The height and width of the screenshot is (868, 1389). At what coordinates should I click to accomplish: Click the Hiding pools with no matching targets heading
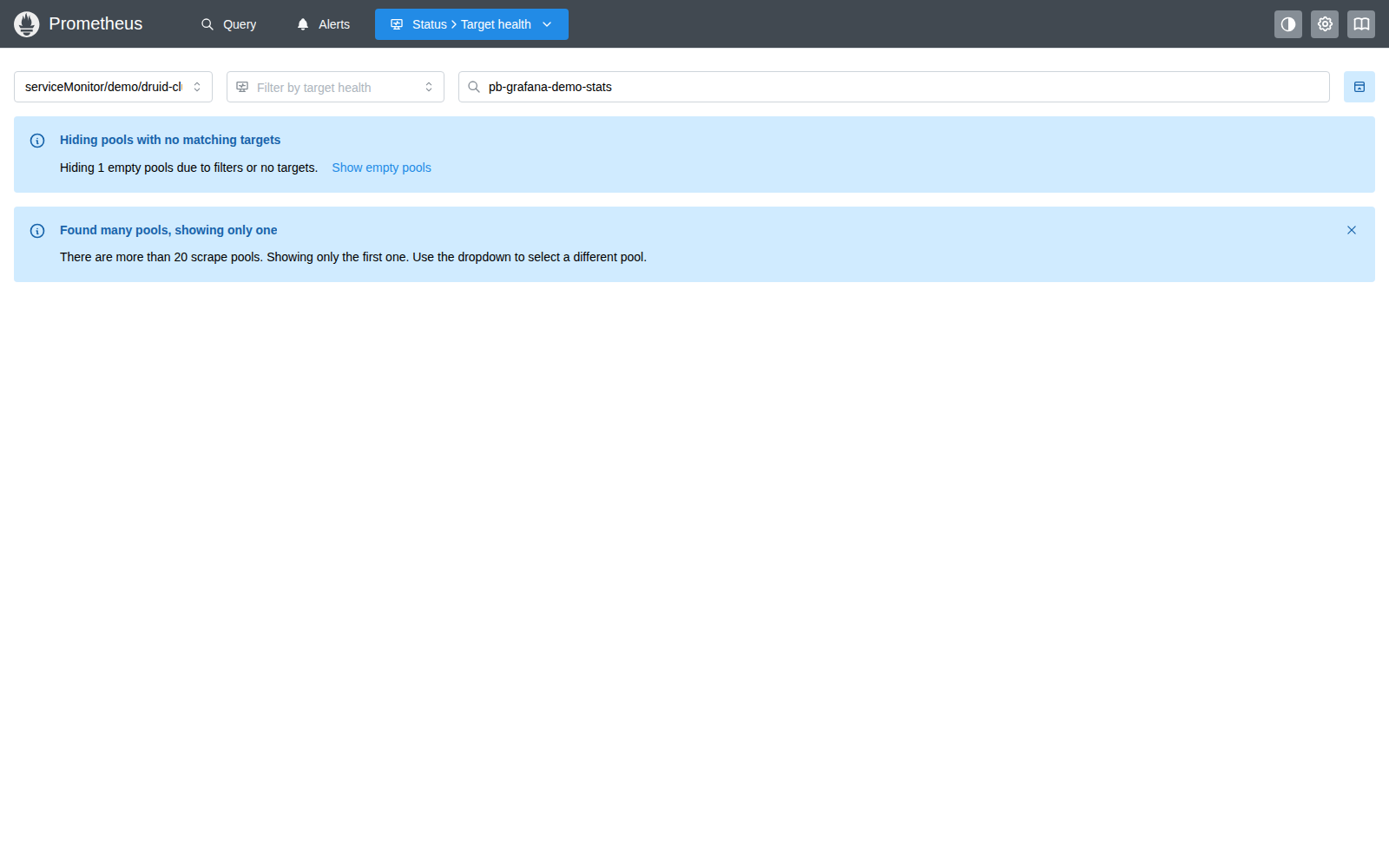click(170, 140)
